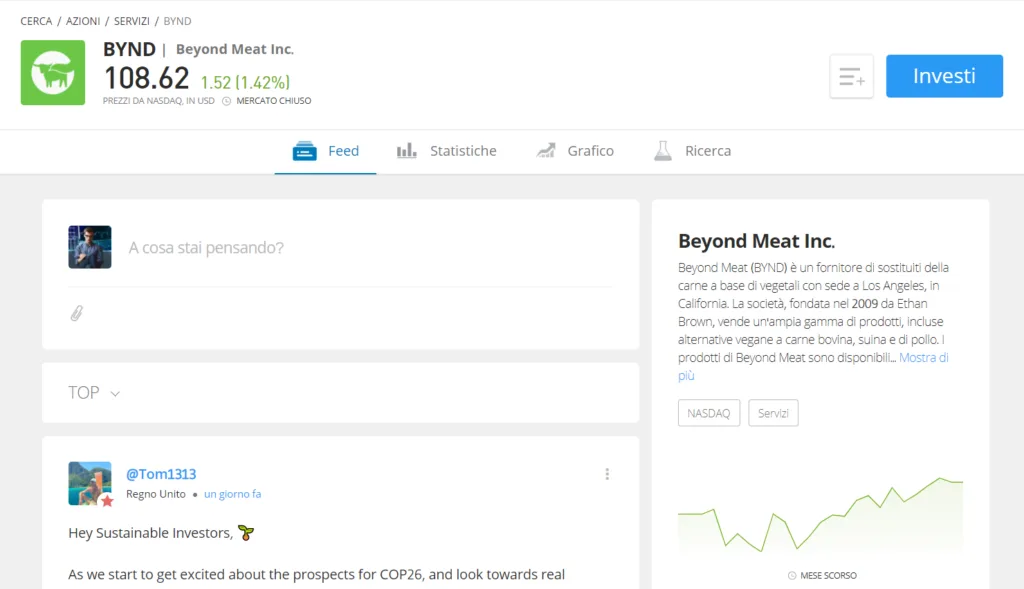1024x589 pixels.
Task: Click the market closed clock icon
Action: tap(227, 101)
